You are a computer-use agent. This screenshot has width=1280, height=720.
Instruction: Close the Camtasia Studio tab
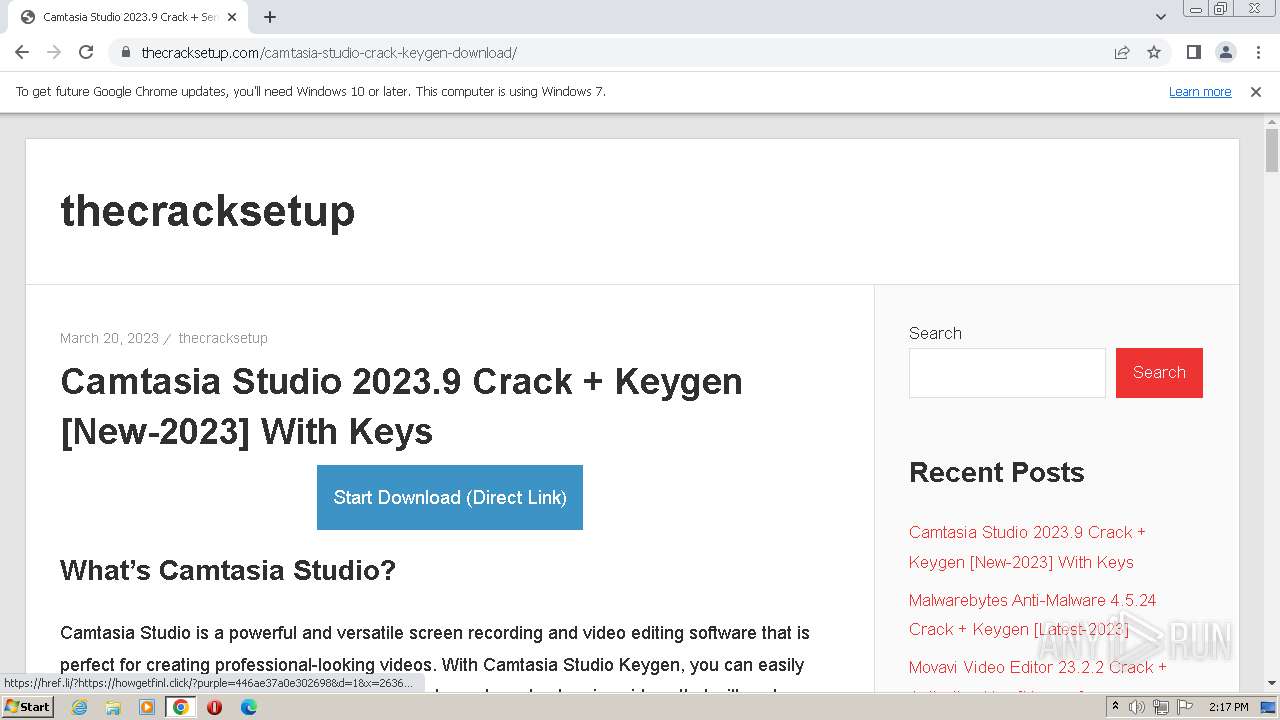232,17
